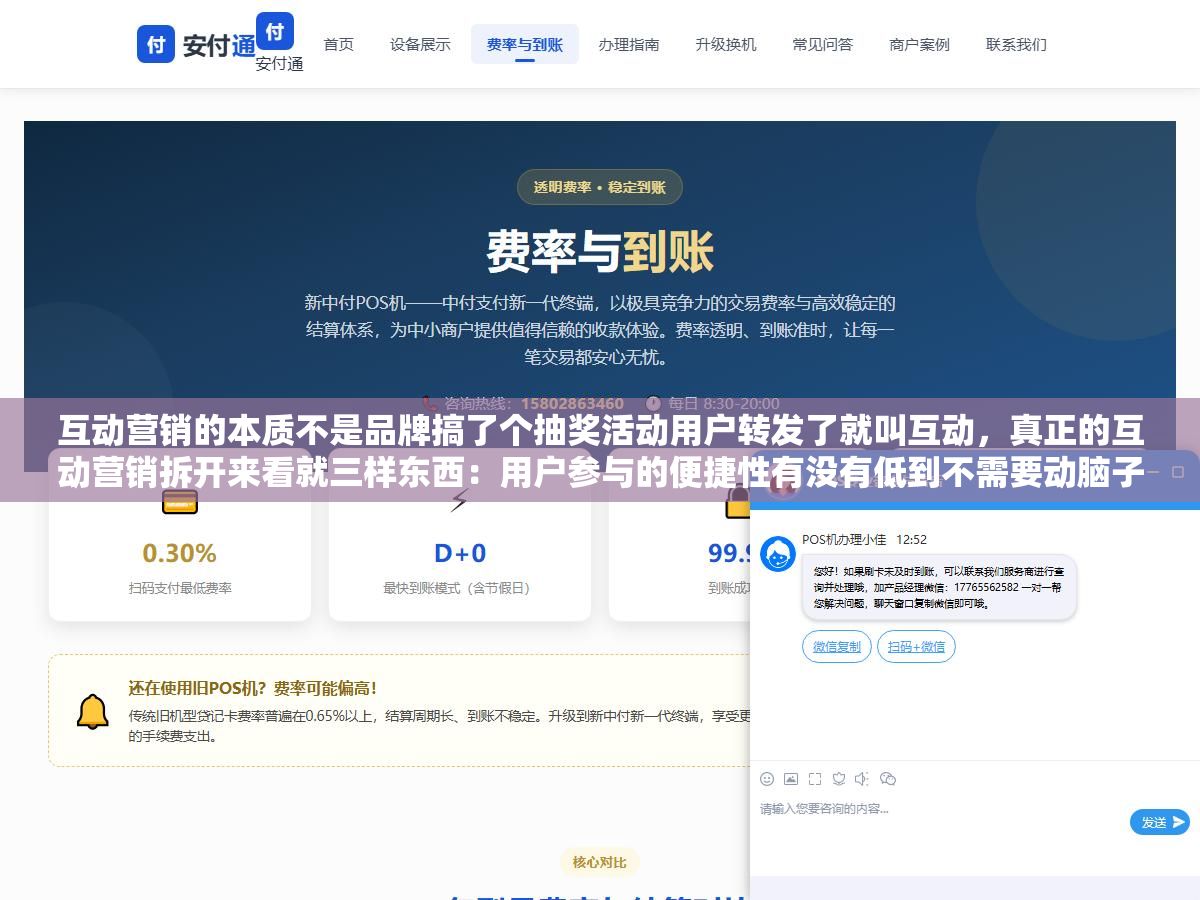This screenshot has height=900, width=1200.
Task: Click the agent name POS机办理小佳
Action: coord(844,539)
